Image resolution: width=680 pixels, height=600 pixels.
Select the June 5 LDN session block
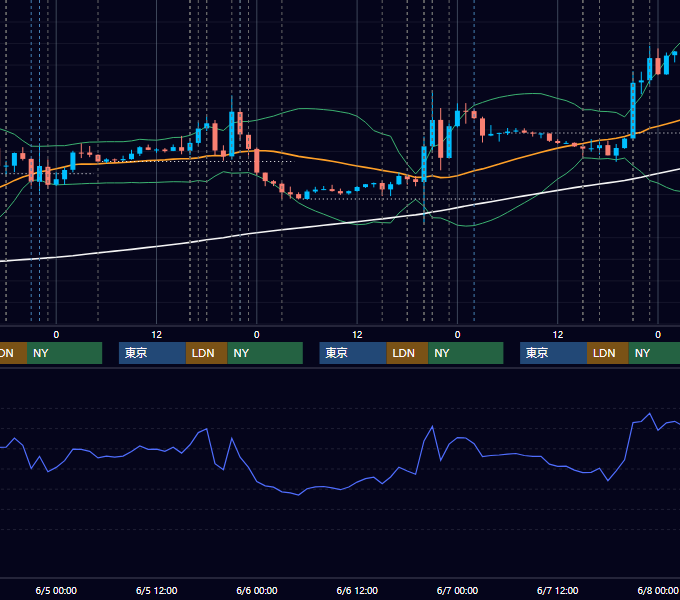coord(206,353)
